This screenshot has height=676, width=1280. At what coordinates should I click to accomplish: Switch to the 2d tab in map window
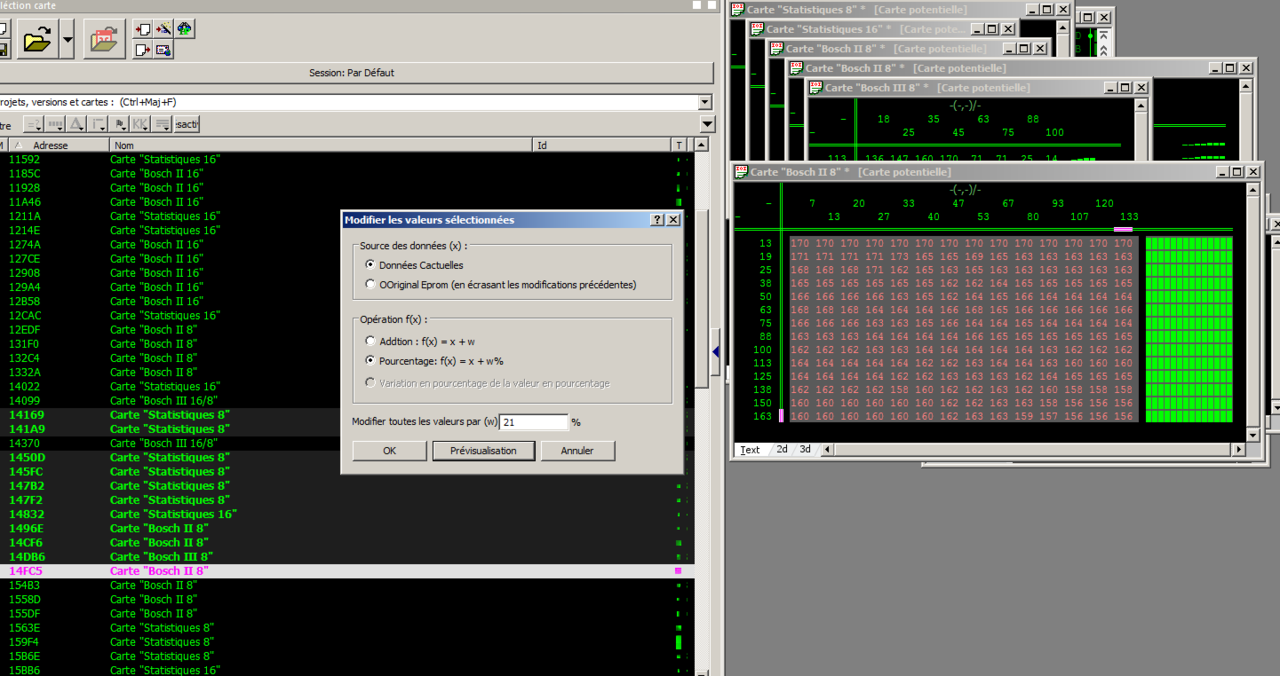[782, 450]
